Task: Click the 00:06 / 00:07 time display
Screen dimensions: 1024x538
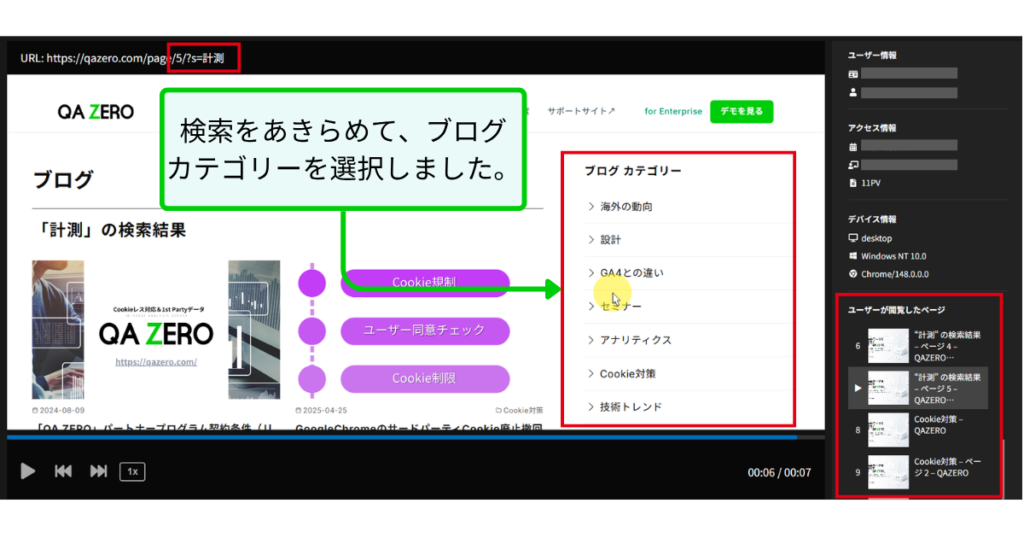Action: coord(779,473)
